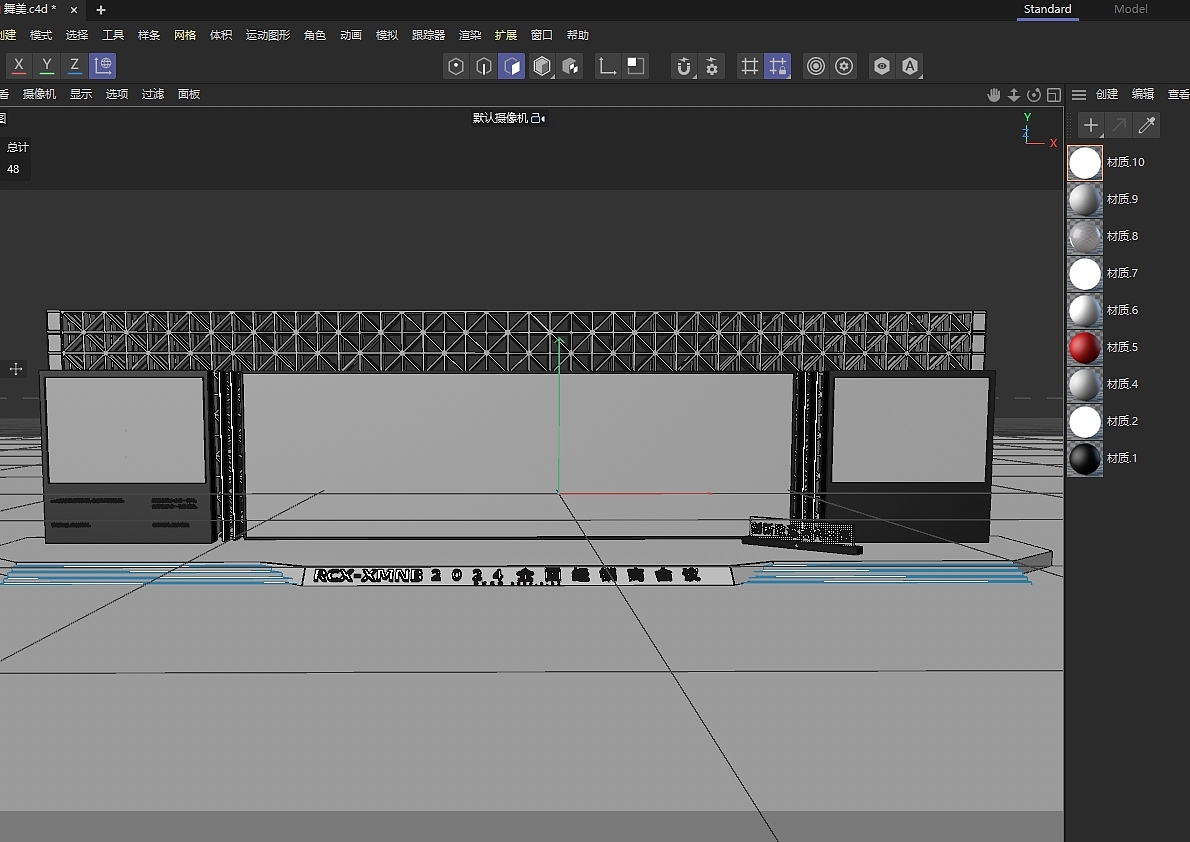Select the 材质.1 black material thumbnail
Image resolution: width=1190 pixels, height=842 pixels.
coord(1085,458)
